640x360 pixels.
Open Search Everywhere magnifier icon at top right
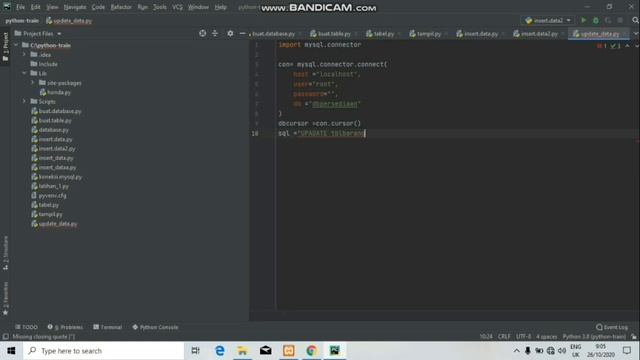pyautogui.click(x=635, y=20)
